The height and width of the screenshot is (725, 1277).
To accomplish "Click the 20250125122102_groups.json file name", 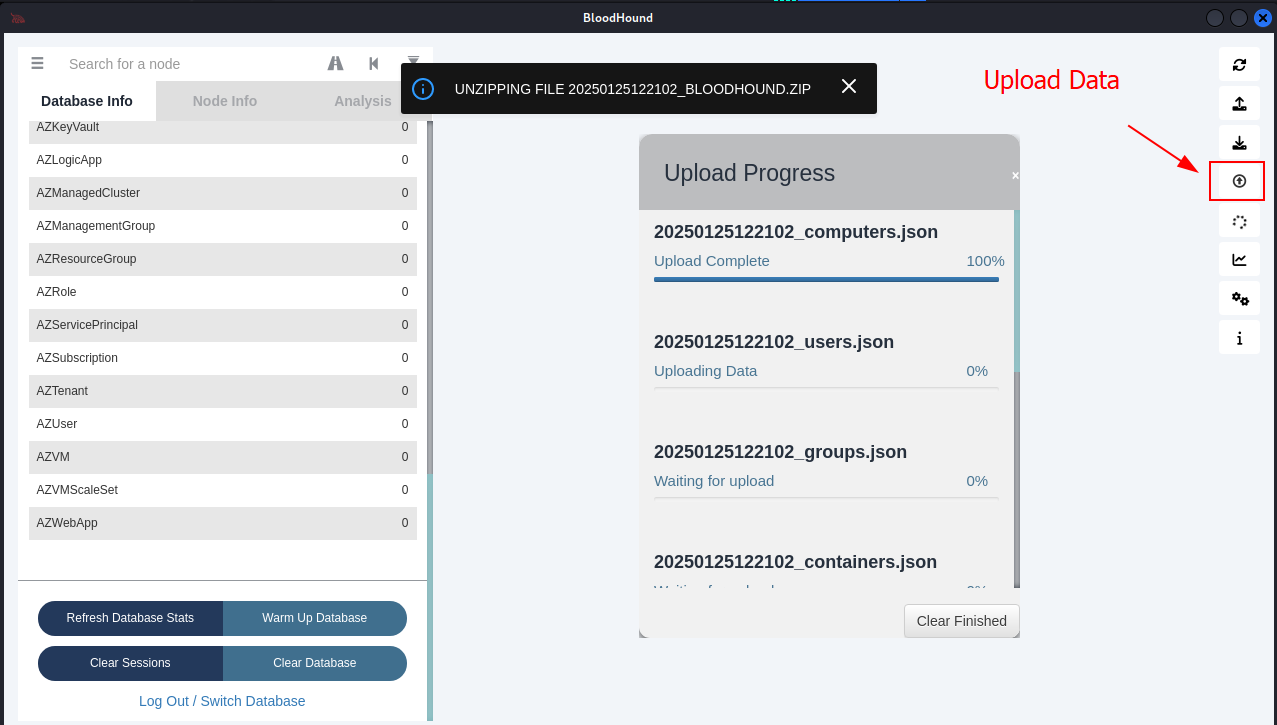I will (781, 452).
